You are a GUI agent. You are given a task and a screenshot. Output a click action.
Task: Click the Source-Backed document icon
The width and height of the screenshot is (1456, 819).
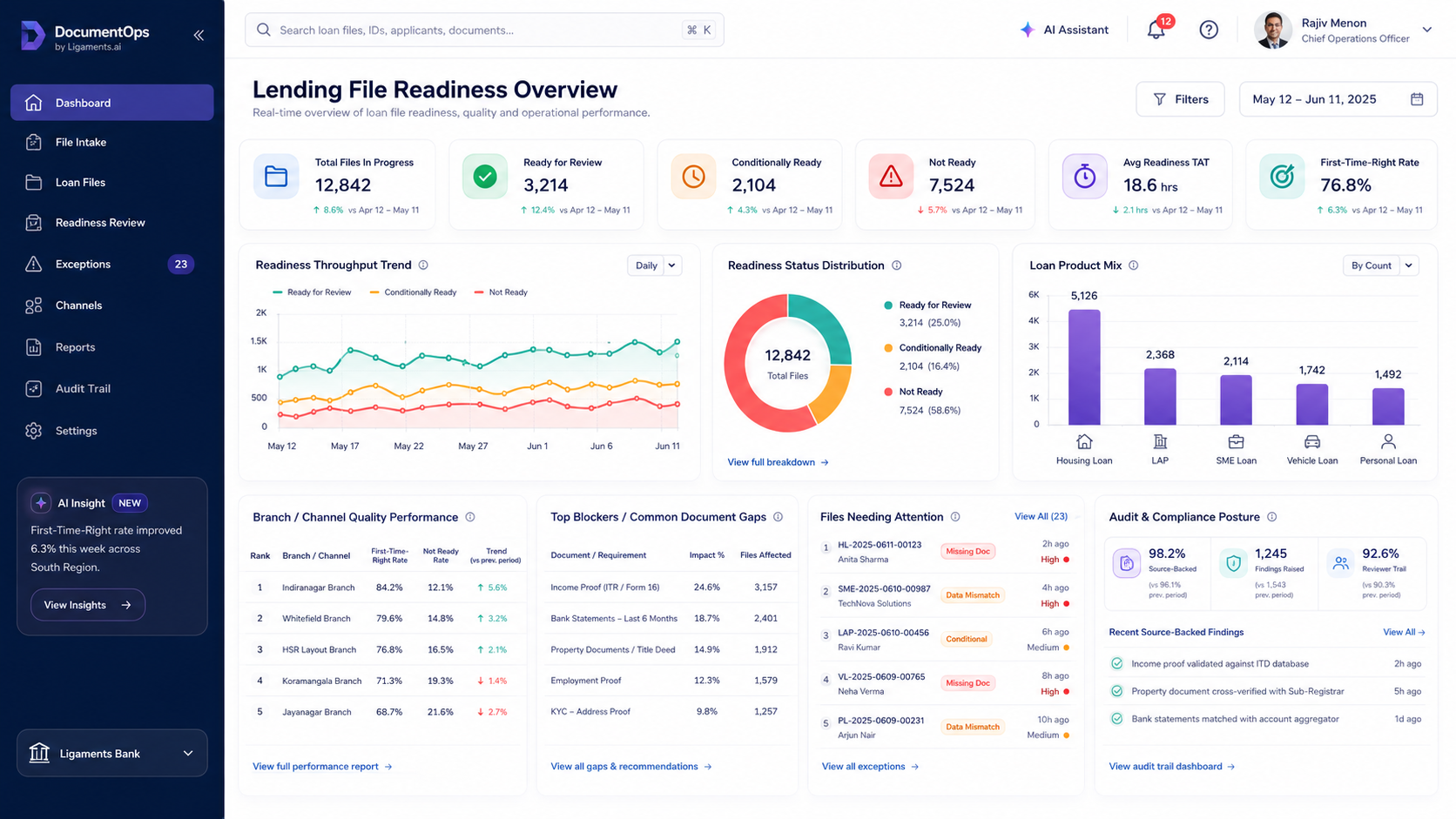tap(1127, 564)
